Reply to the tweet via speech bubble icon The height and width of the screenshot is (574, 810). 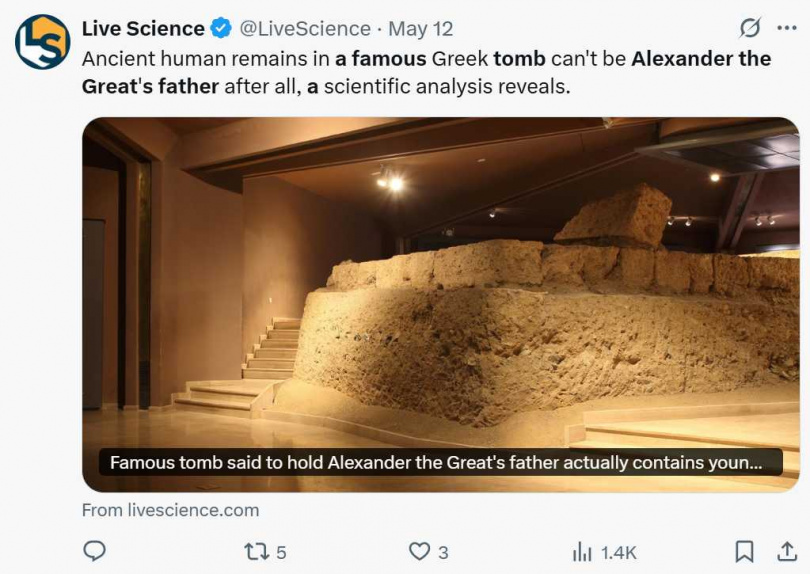click(x=94, y=551)
